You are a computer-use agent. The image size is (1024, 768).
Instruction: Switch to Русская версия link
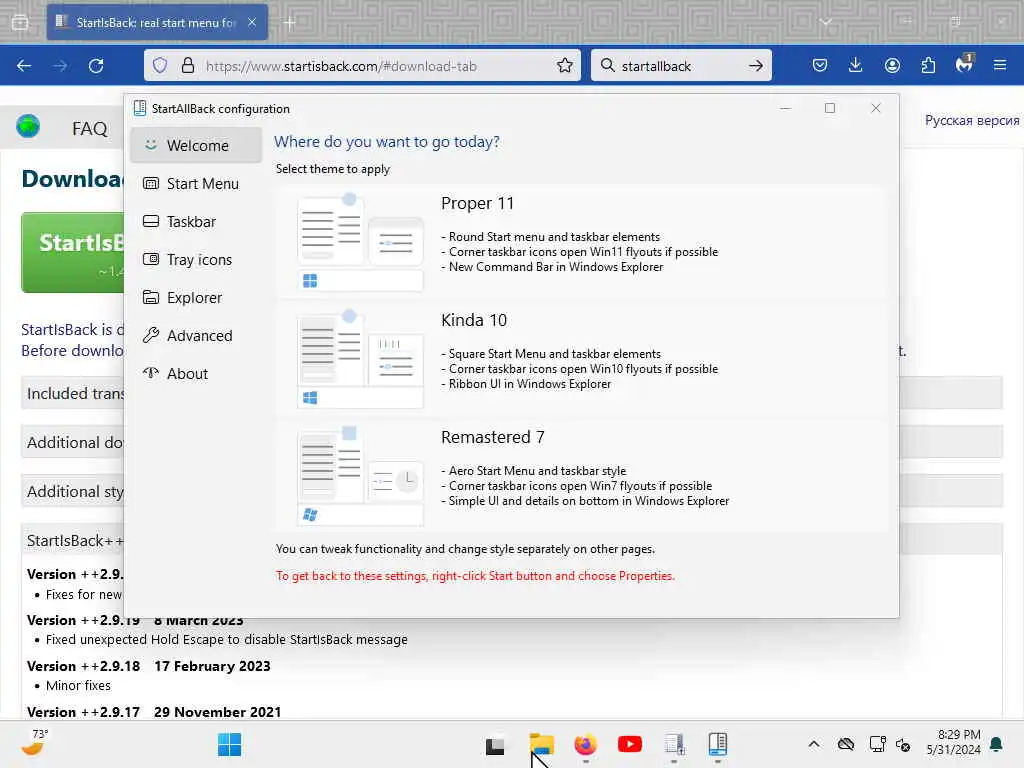(972, 120)
